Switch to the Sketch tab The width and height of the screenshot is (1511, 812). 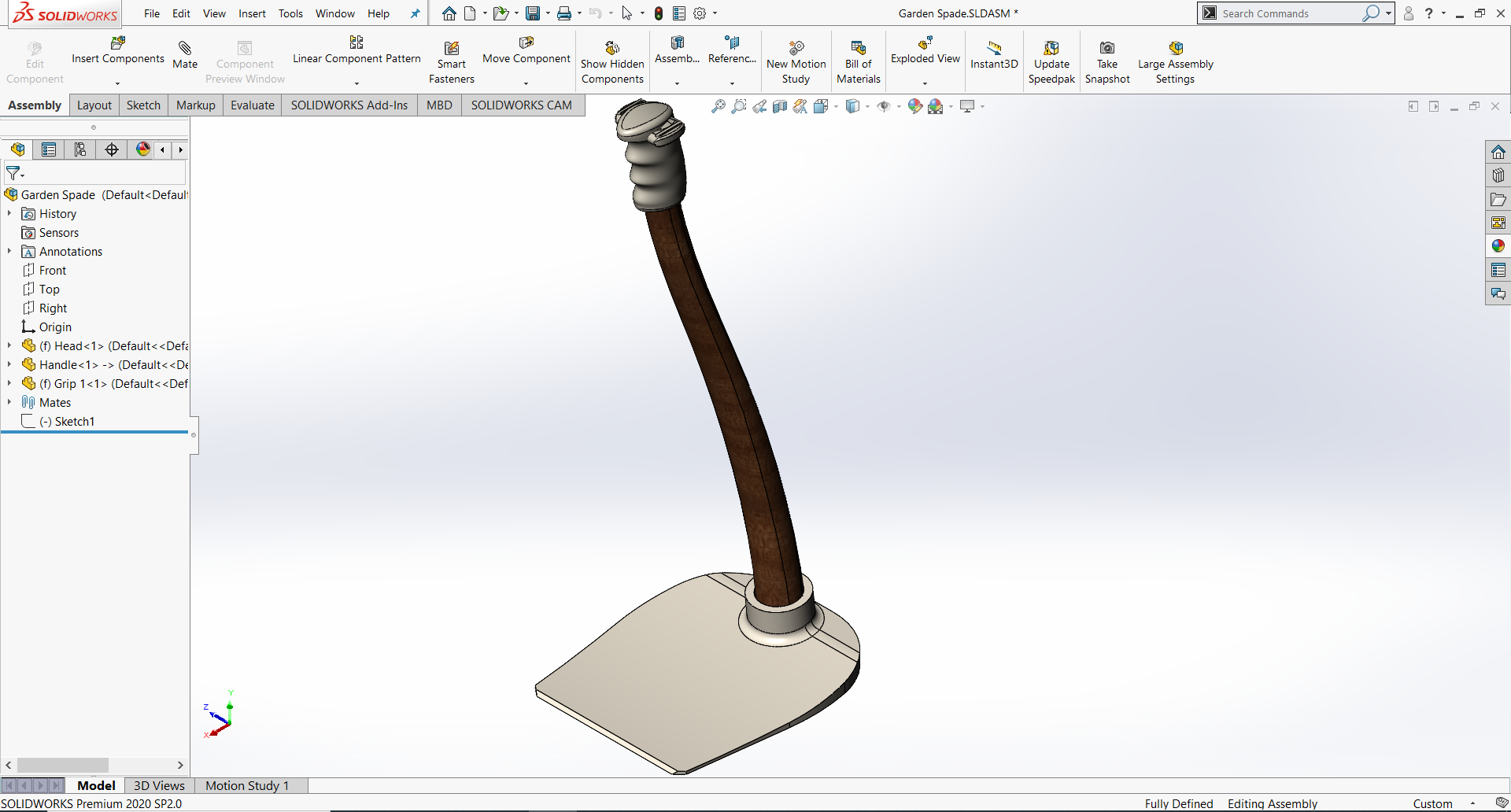143,105
